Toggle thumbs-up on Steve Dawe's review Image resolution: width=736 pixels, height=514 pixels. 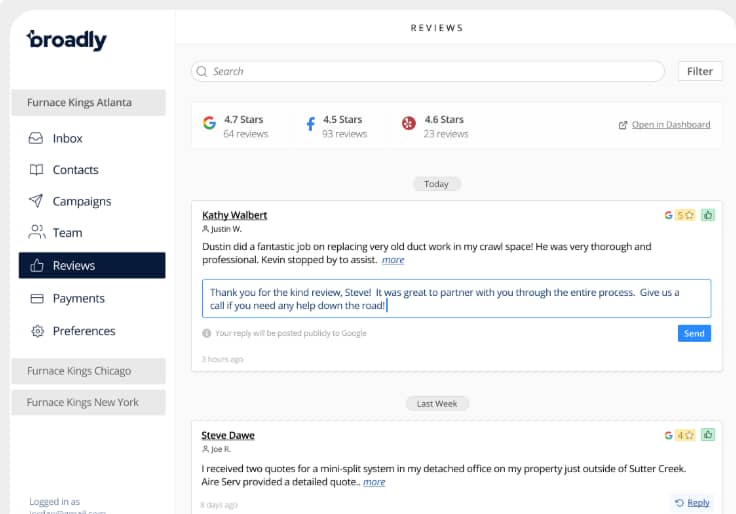click(708, 435)
